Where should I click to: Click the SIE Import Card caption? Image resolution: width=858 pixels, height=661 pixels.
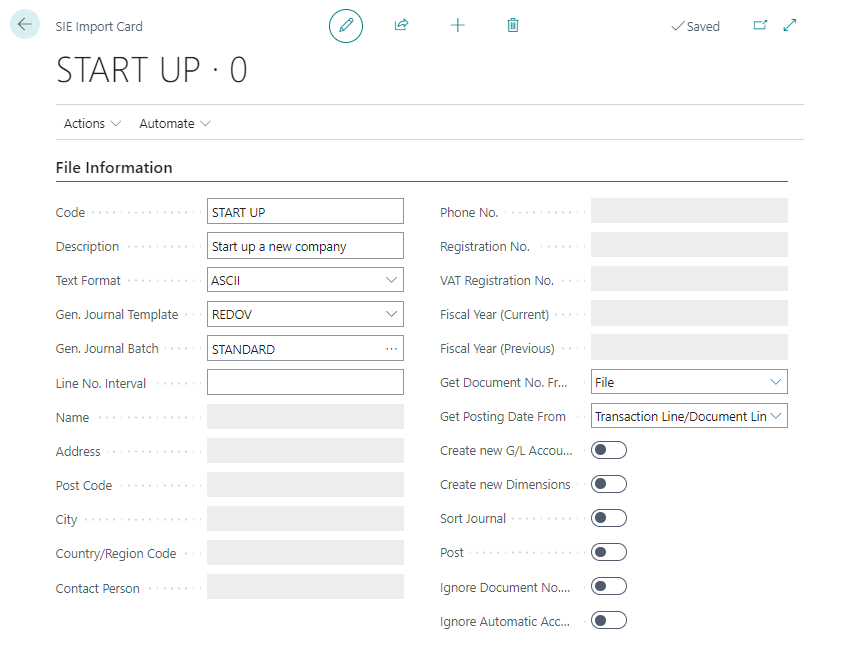[99, 26]
